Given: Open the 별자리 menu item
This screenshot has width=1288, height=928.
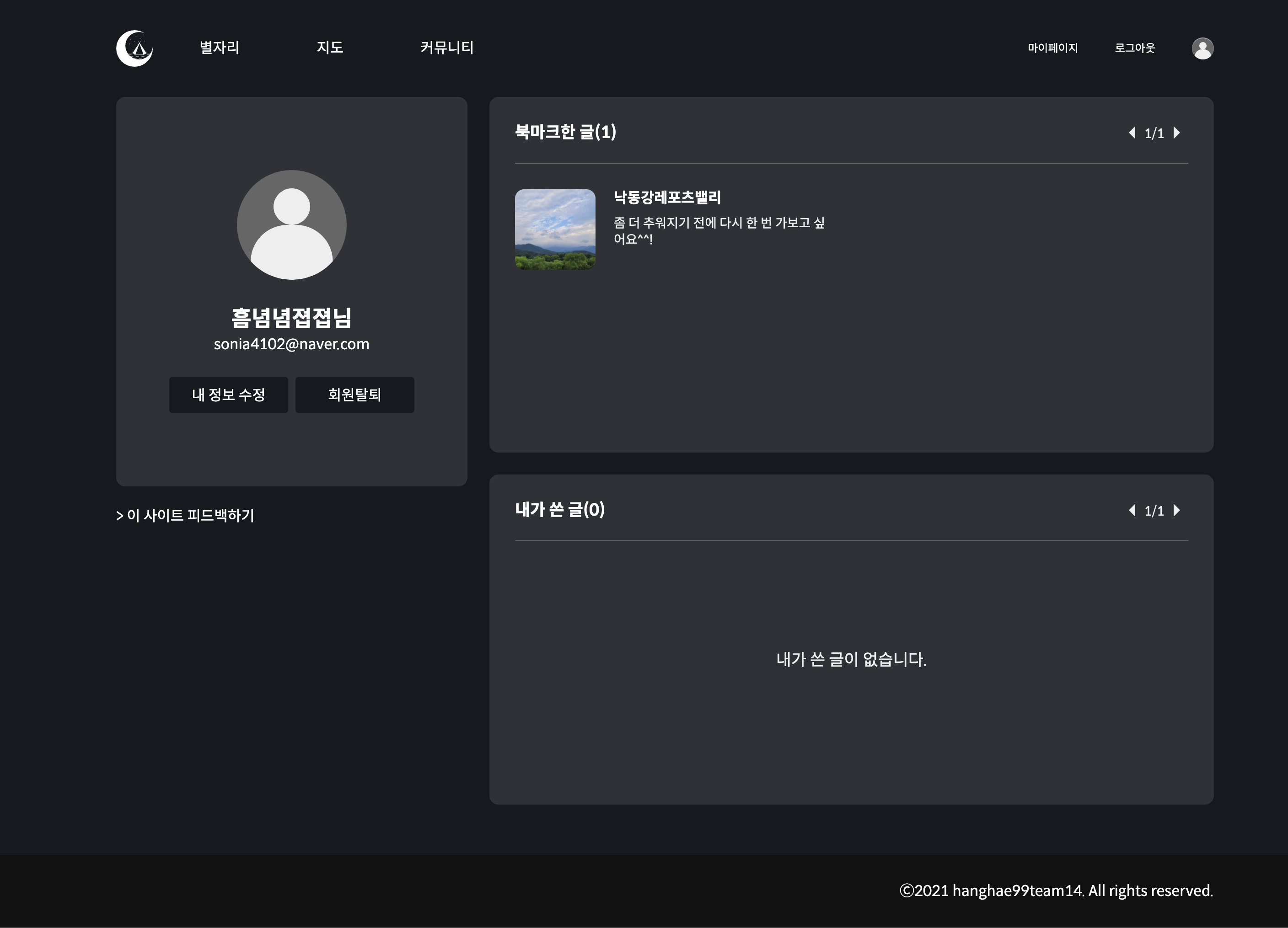Looking at the screenshot, I should (219, 48).
